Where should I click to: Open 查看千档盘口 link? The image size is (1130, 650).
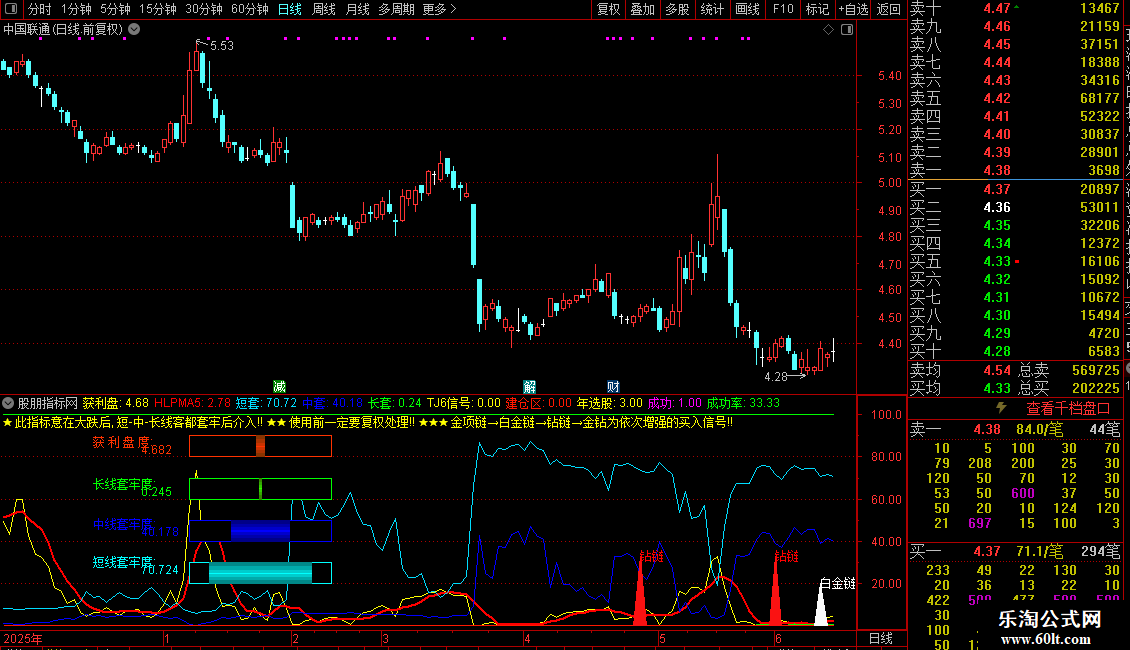click(x=1067, y=408)
